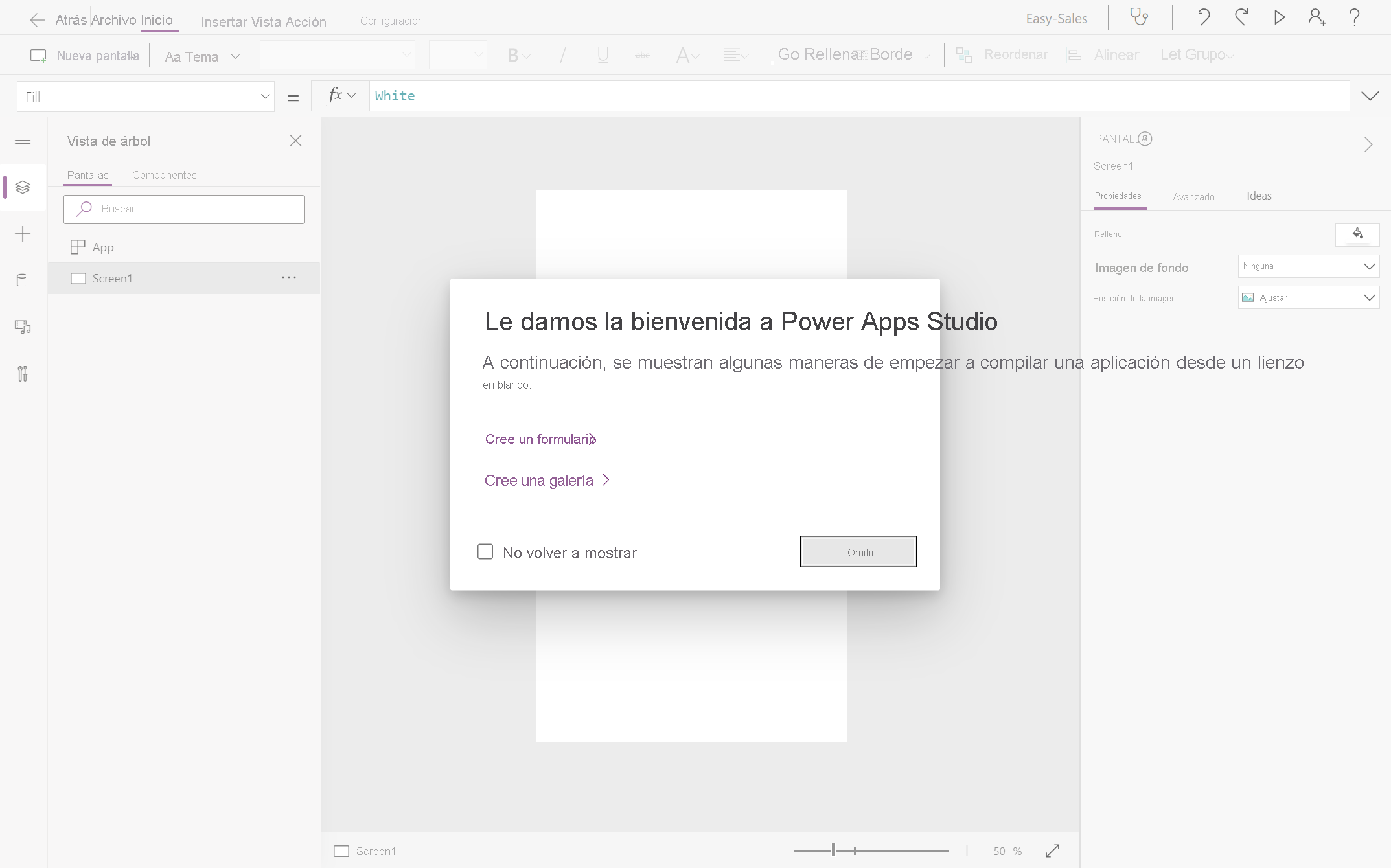Preview the app with play icon
Screen dimensions: 1391x868
(1280, 17)
